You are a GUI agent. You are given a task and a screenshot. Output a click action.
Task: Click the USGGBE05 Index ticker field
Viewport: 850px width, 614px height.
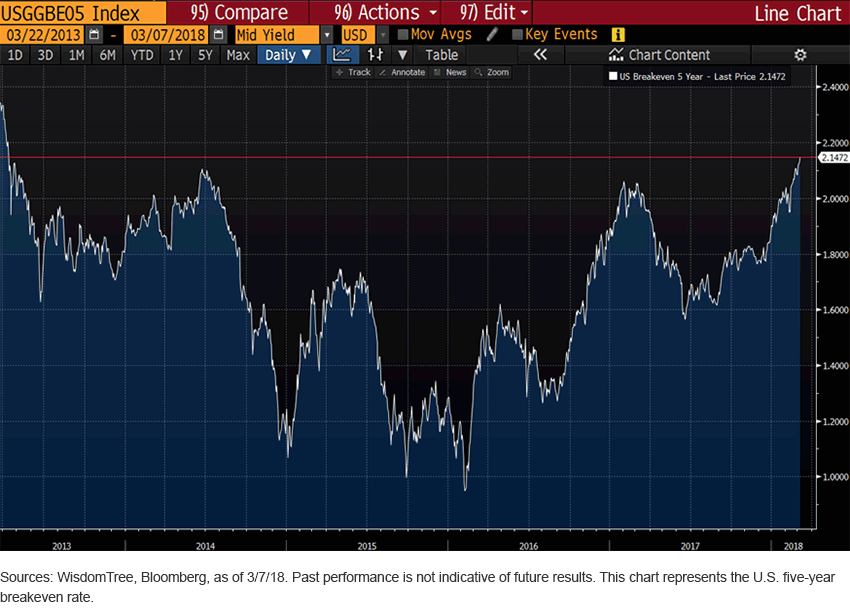click(82, 12)
